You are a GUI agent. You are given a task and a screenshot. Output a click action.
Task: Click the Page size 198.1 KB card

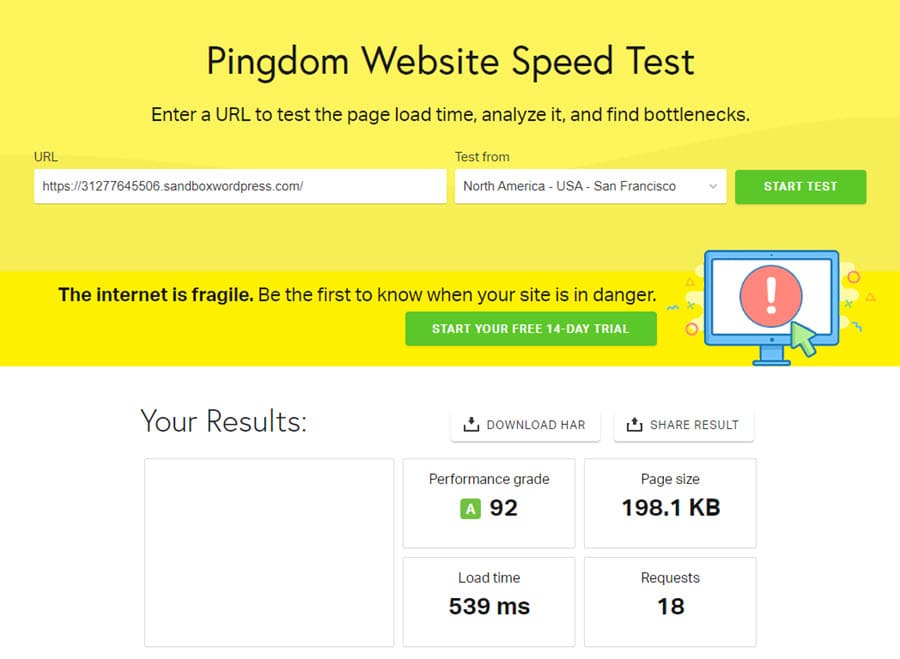[x=670, y=503]
